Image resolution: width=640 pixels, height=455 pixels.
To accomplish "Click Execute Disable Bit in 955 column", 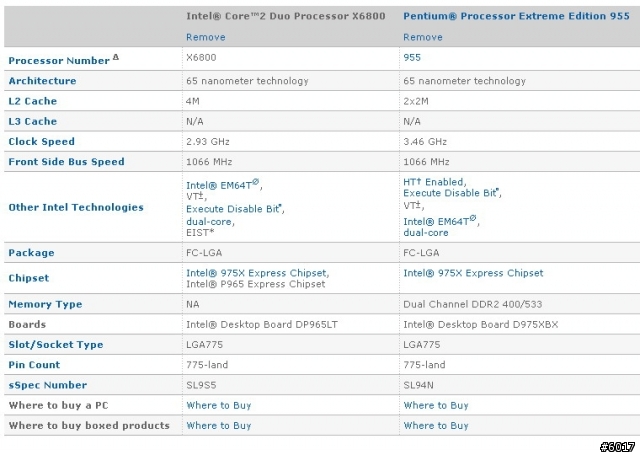I will click(x=451, y=193).
